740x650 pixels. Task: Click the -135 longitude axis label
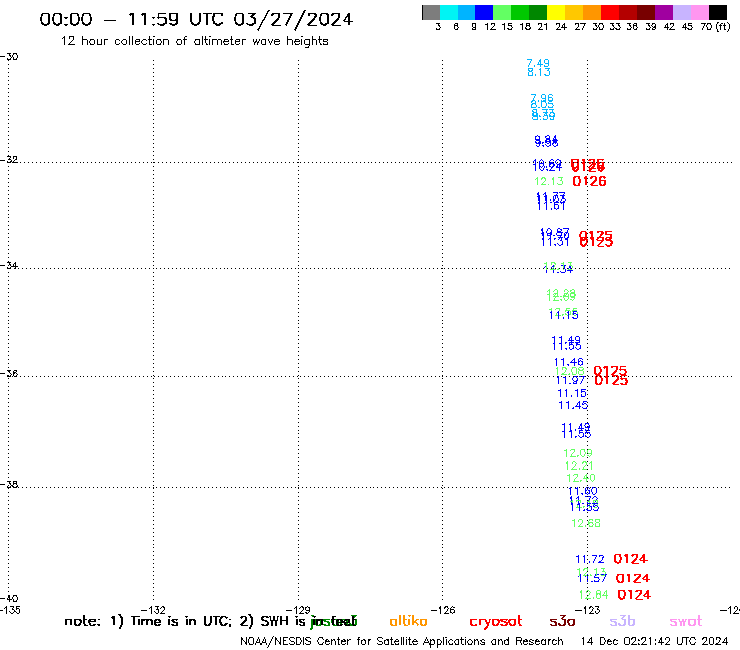click(x=10, y=610)
